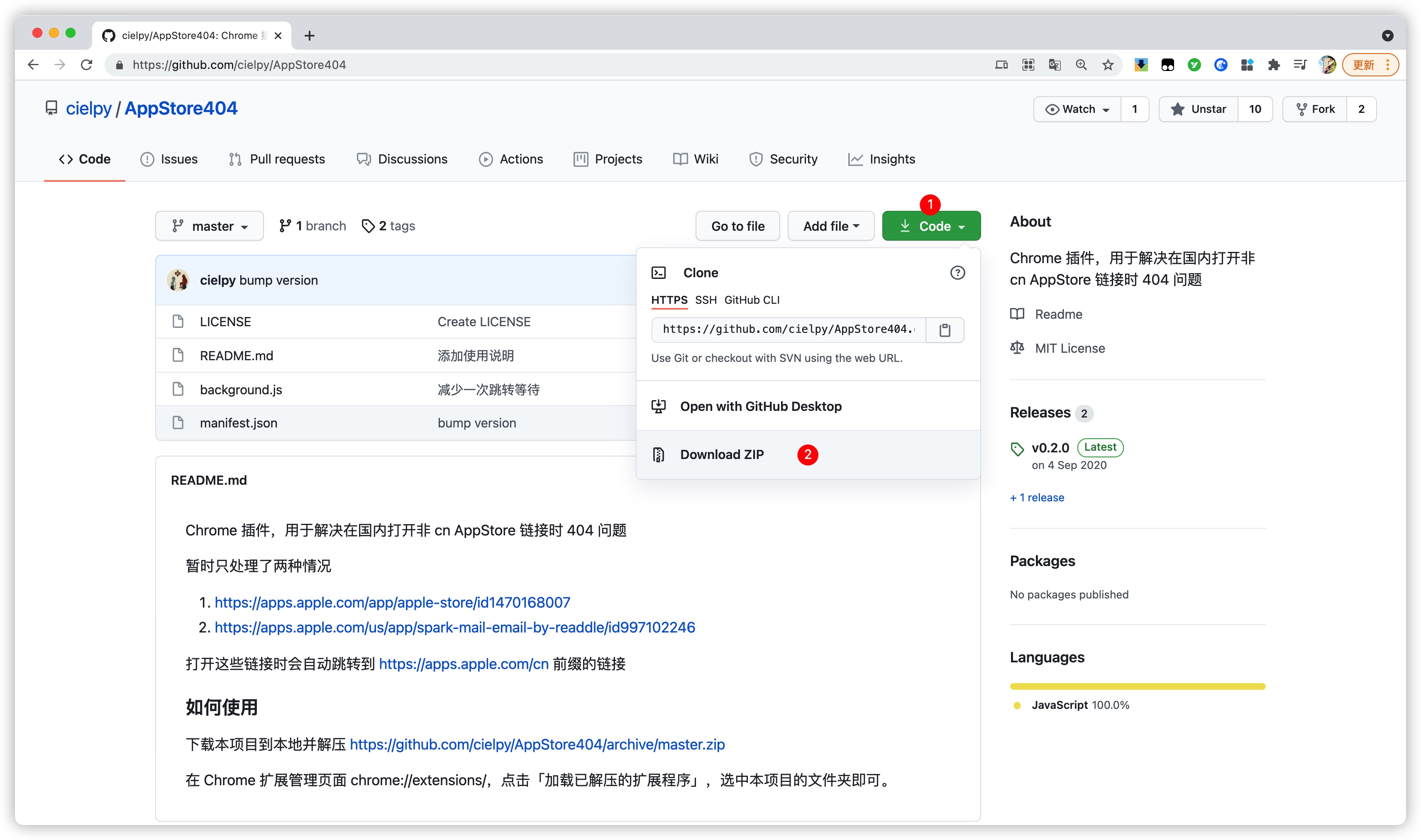Expand the Watch notifications dropdown
The height and width of the screenshot is (840, 1421).
pyautogui.click(x=1077, y=109)
